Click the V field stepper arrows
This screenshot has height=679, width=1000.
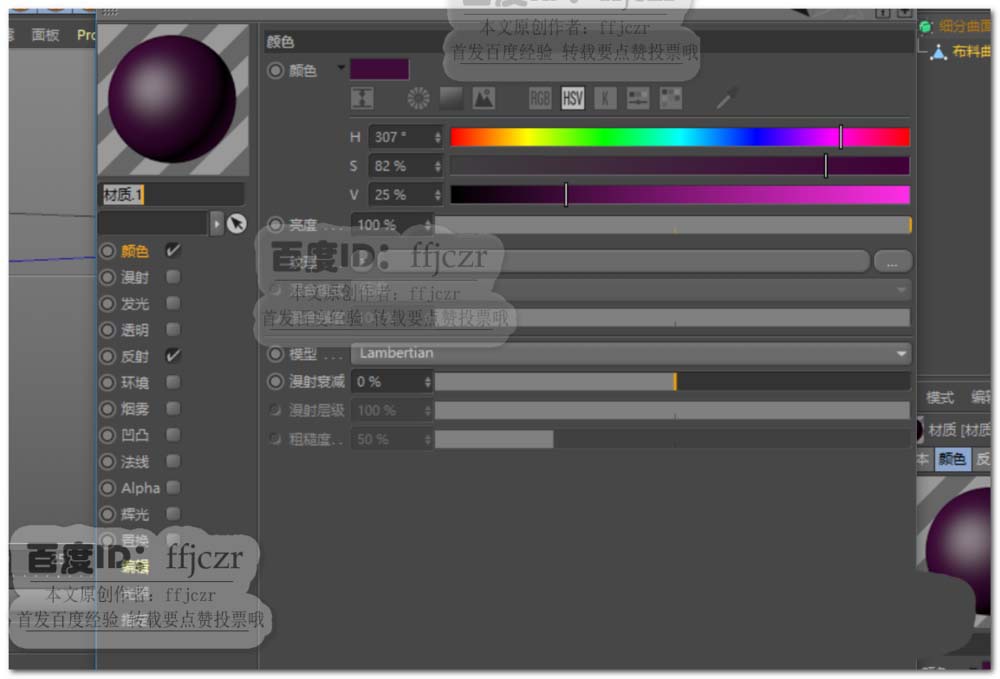pyautogui.click(x=438, y=194)
